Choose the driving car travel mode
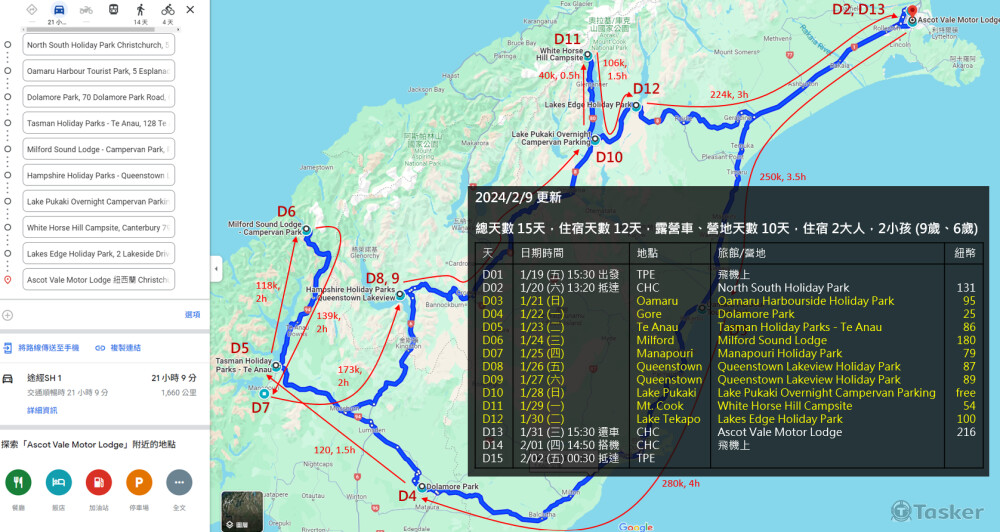This screenshot has height=532, width=1000. click(59, 10)
